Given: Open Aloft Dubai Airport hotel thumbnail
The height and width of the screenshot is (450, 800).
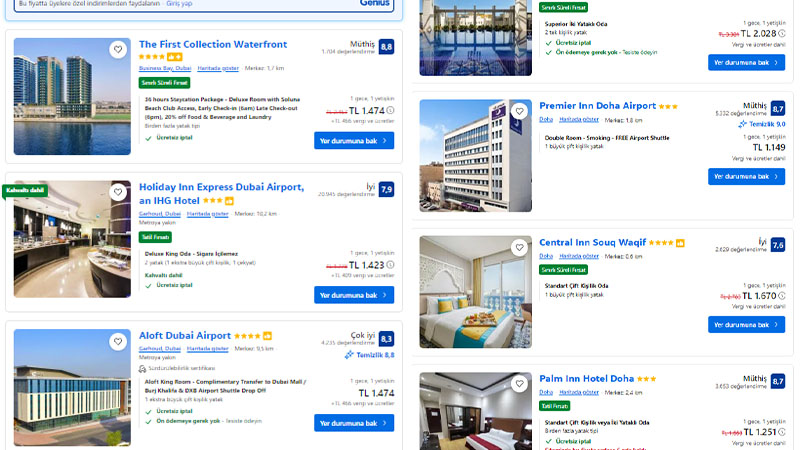Looking at the screenshot, I should 72,387.
